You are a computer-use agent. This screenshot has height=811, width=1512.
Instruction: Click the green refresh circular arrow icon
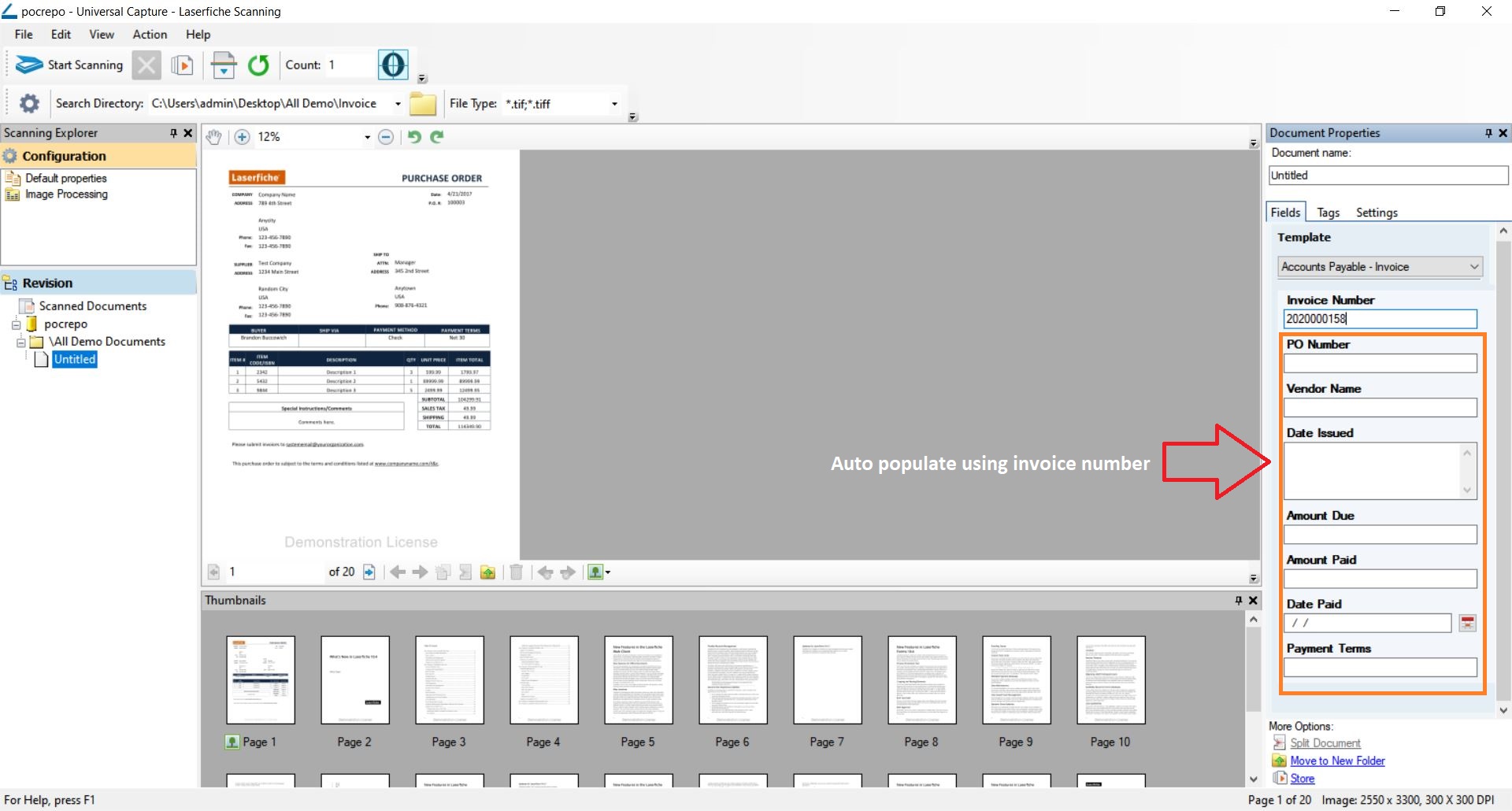(258, 65)
